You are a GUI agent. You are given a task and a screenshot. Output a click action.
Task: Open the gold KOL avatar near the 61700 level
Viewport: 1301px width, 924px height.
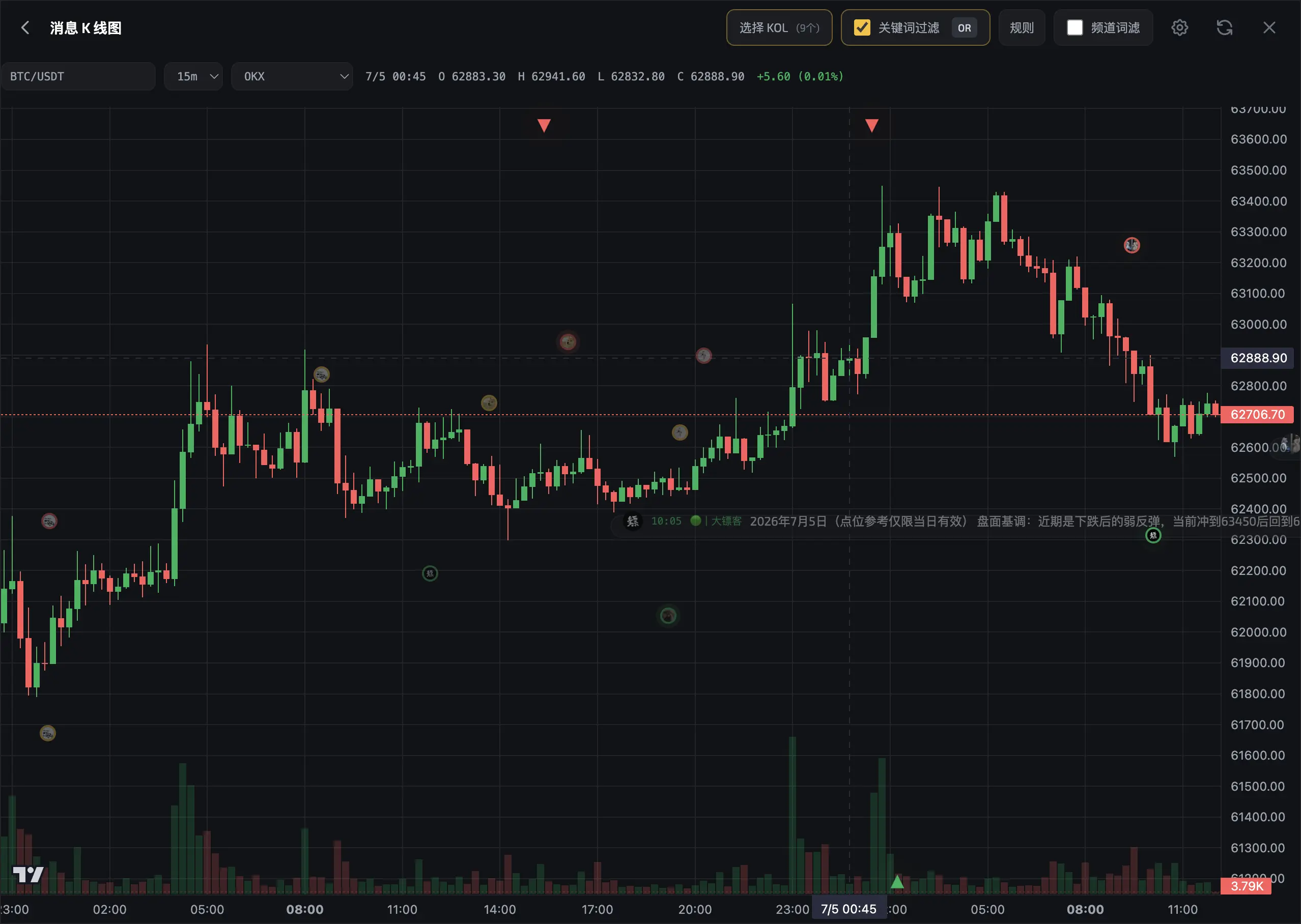(x=48, y=733)
